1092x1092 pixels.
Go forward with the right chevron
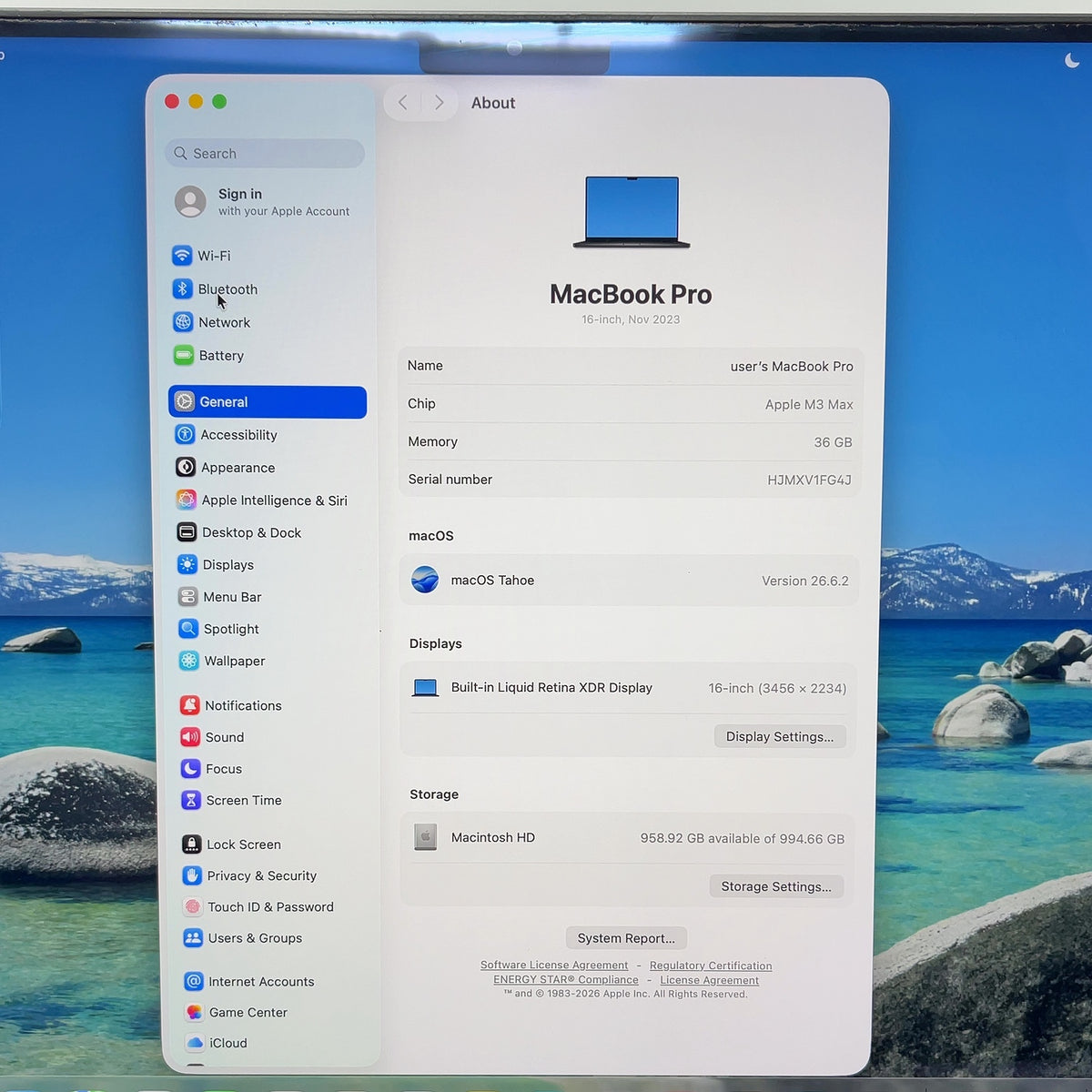point(439,103)
